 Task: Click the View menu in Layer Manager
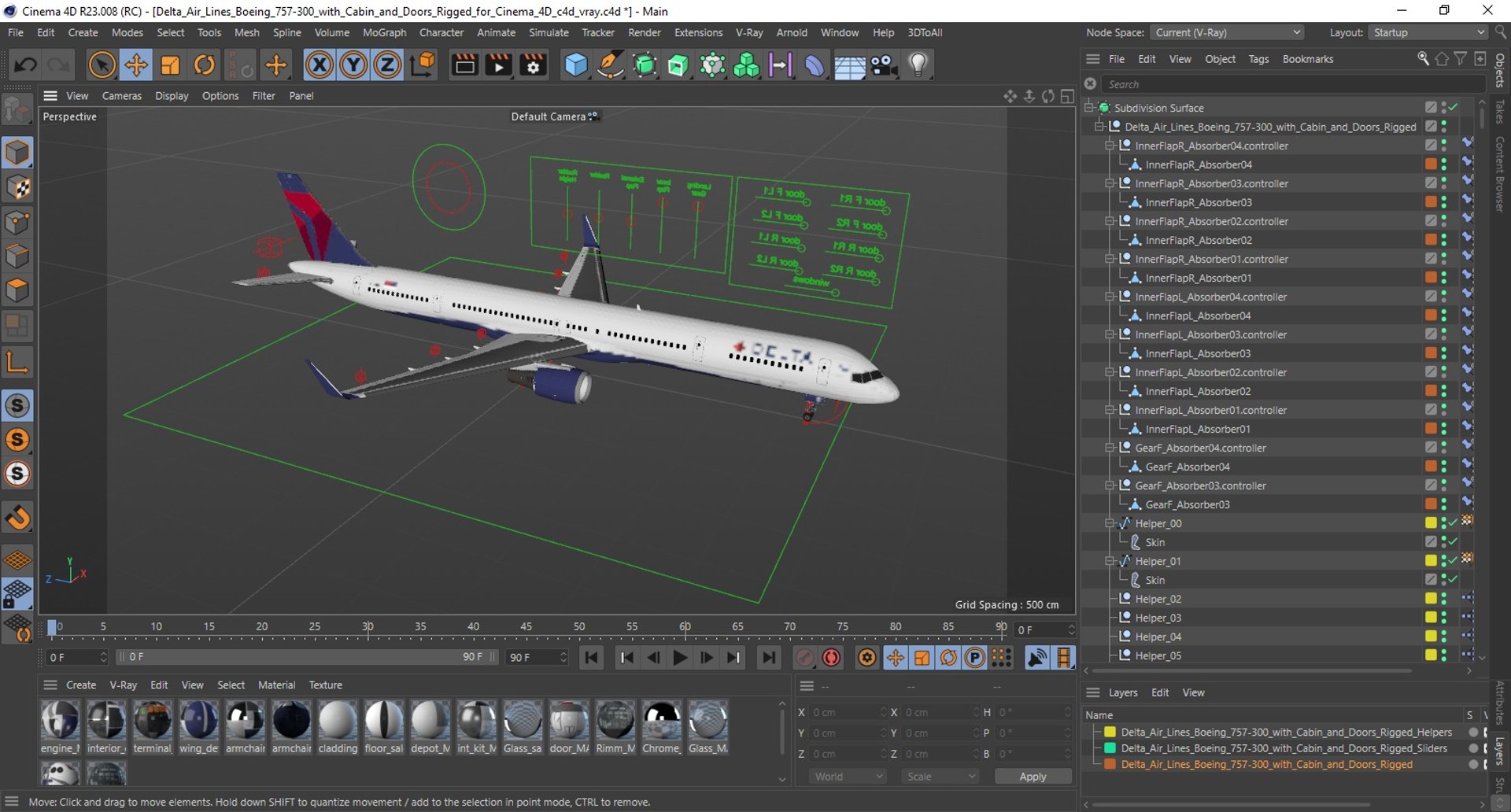coord(1193,692)
